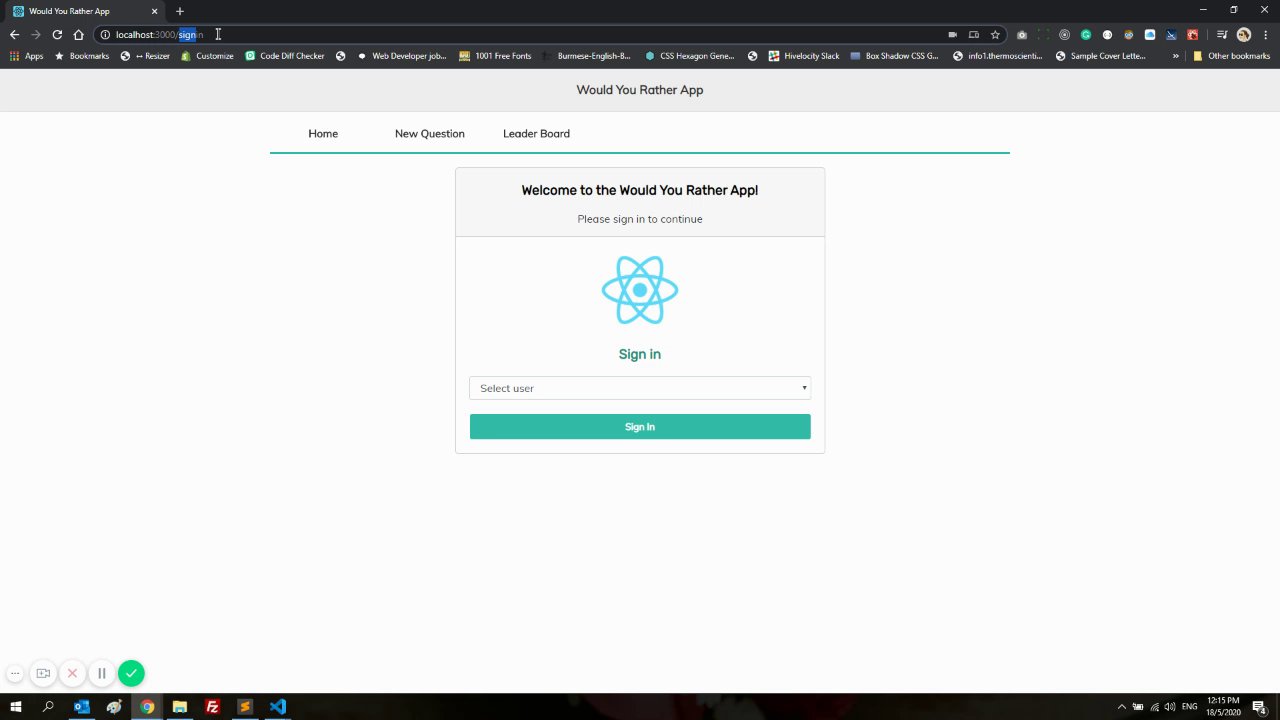
Task: Open the CSS Hexagon Generator bookmark
Action: tap(690, 56)
